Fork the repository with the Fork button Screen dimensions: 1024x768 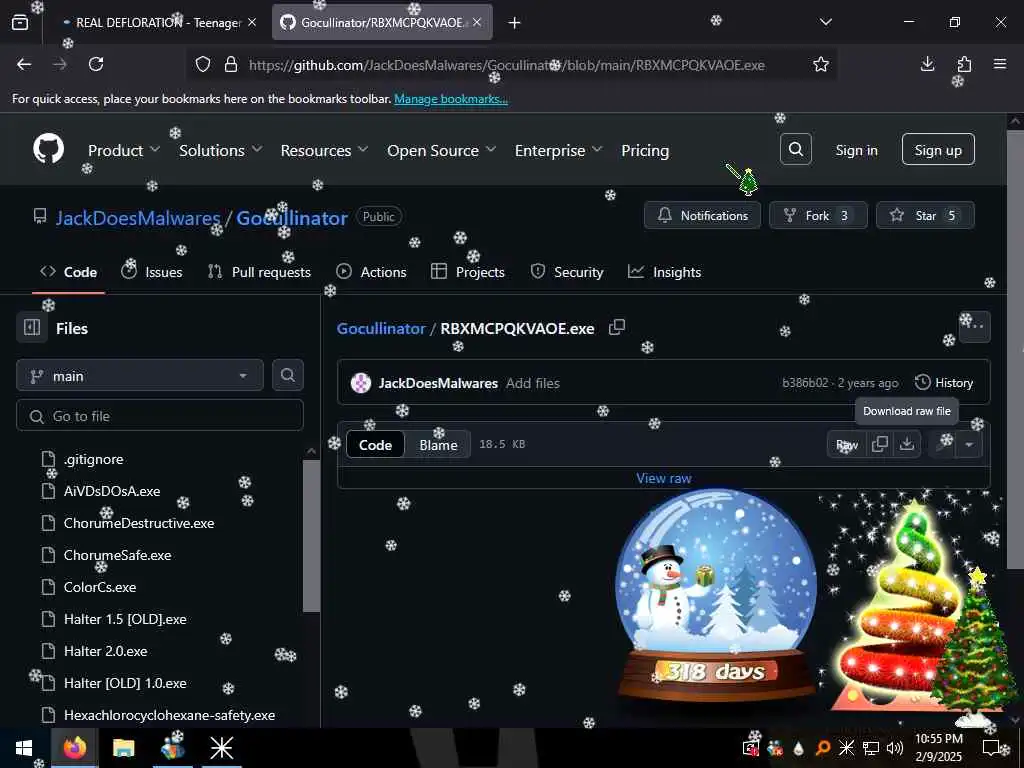818,215
